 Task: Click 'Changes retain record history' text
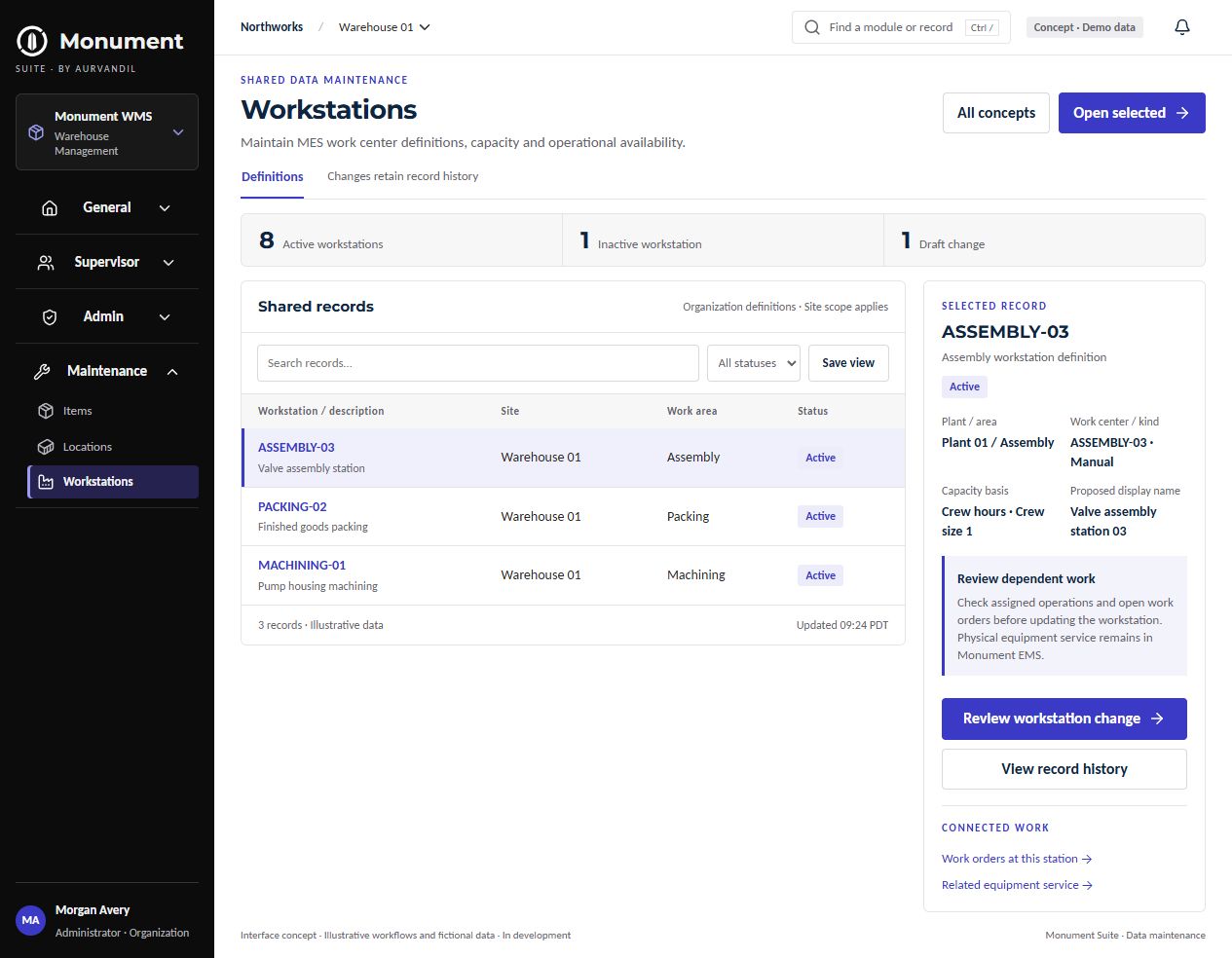(x=403, y=176)
